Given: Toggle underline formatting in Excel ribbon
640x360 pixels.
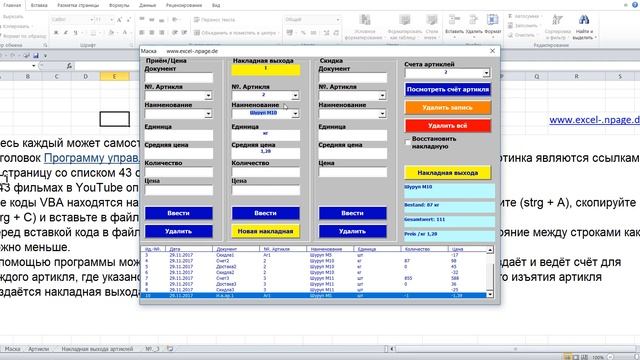Looking at the screenshot, I should pyautogui.click(x=75, y=32).
